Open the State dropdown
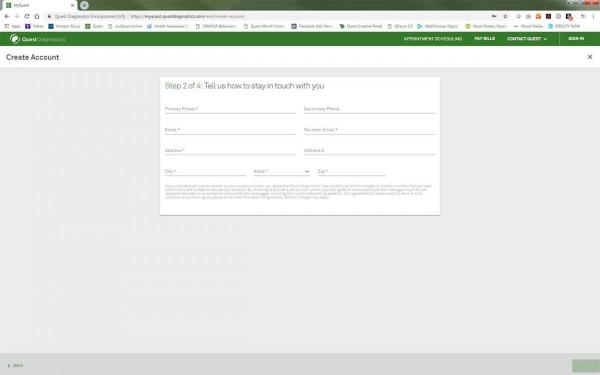The image size is (600, 375). coord(281,171)
